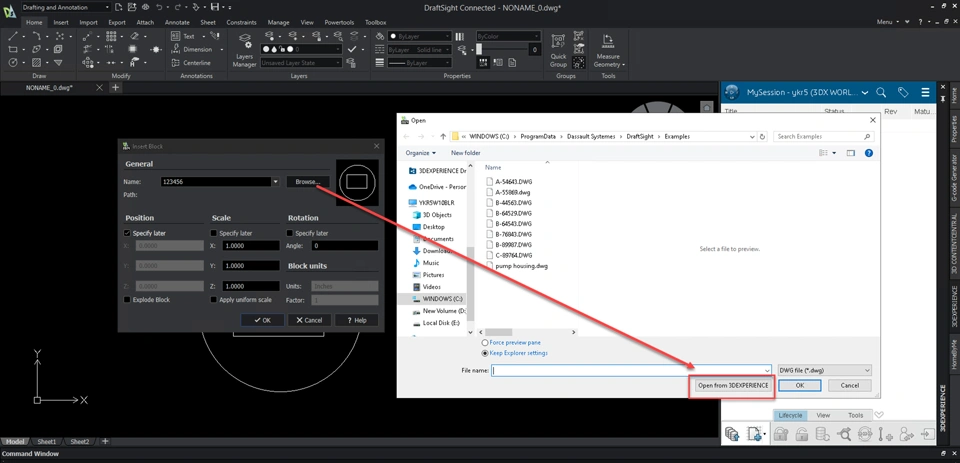Select the Centerline annotation tool

click(x=190, y=63)
